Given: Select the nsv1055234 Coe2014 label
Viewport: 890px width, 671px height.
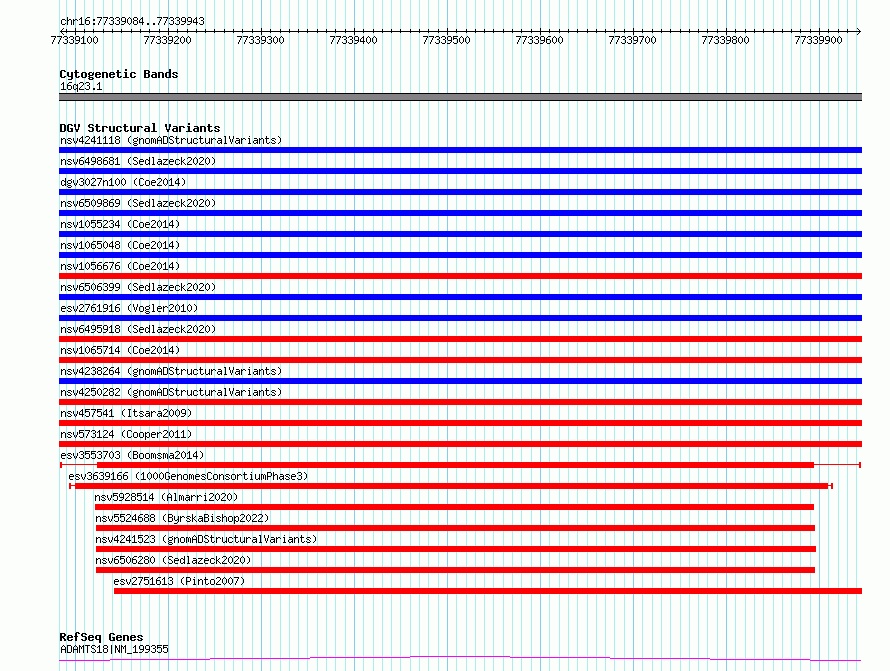Looking at the screenshot, I should [120, 224].
